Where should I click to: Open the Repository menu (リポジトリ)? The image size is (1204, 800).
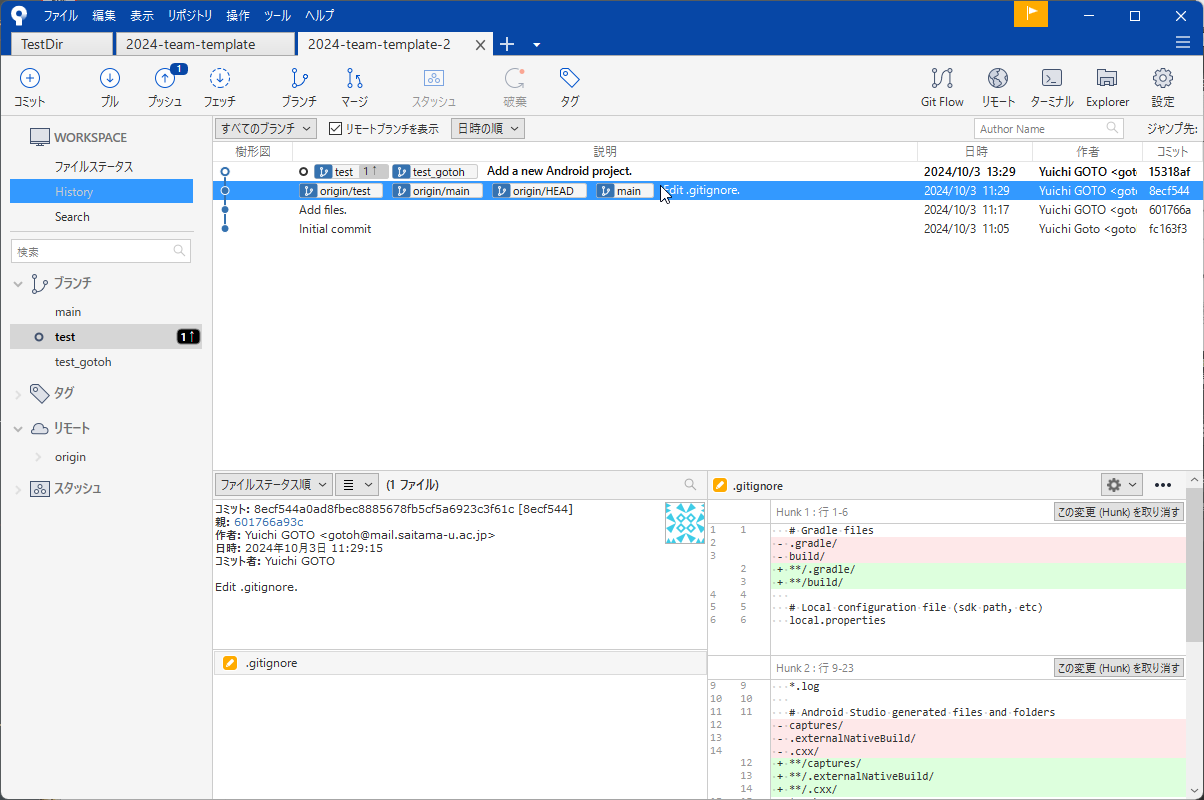(190, 15)
